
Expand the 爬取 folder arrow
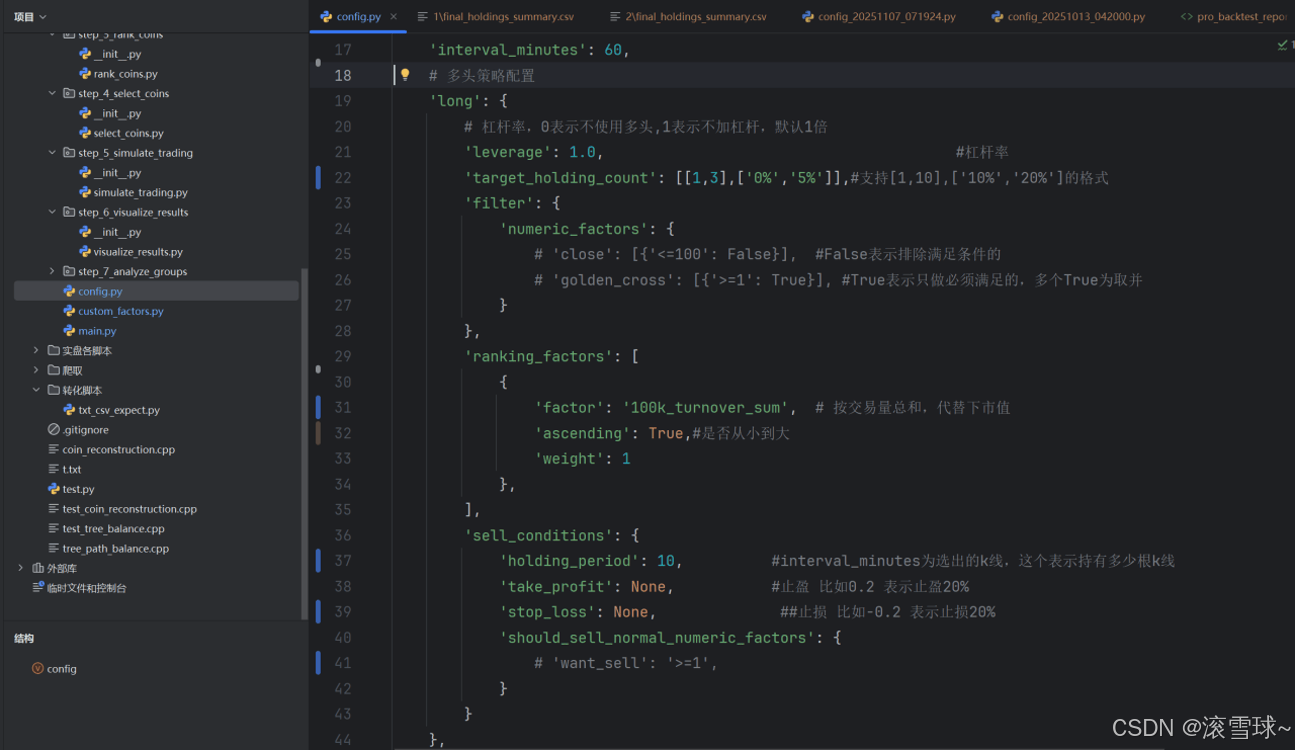click(x=37, y=370)
